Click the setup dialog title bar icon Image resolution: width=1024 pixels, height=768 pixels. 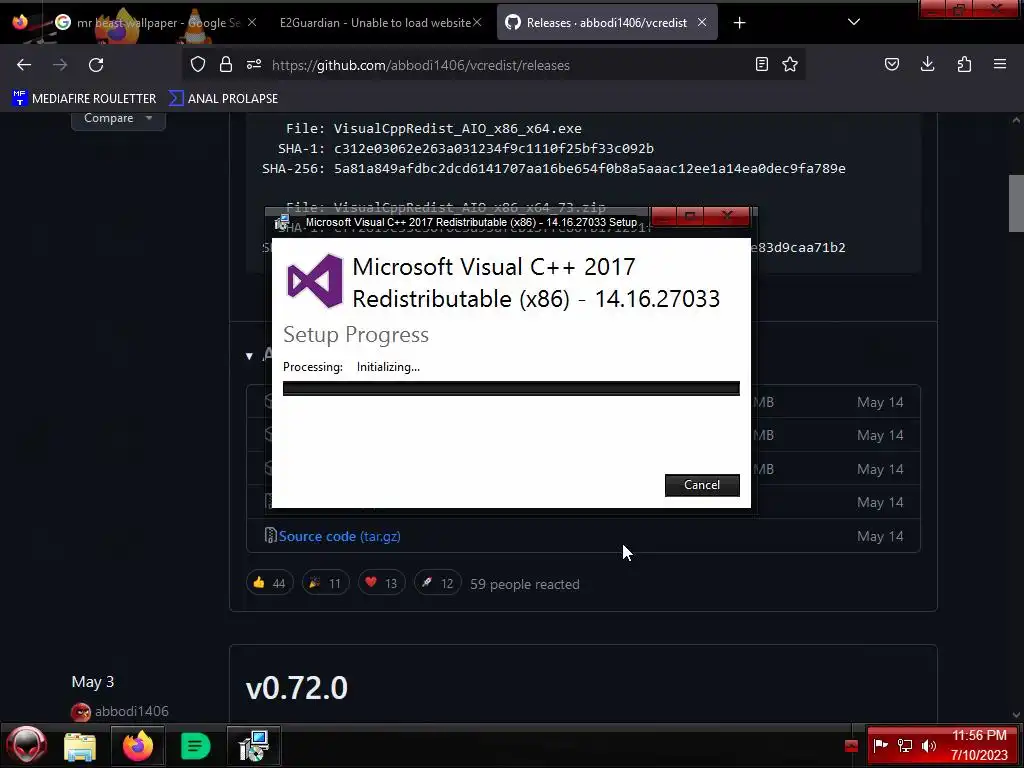coord(282,222)
